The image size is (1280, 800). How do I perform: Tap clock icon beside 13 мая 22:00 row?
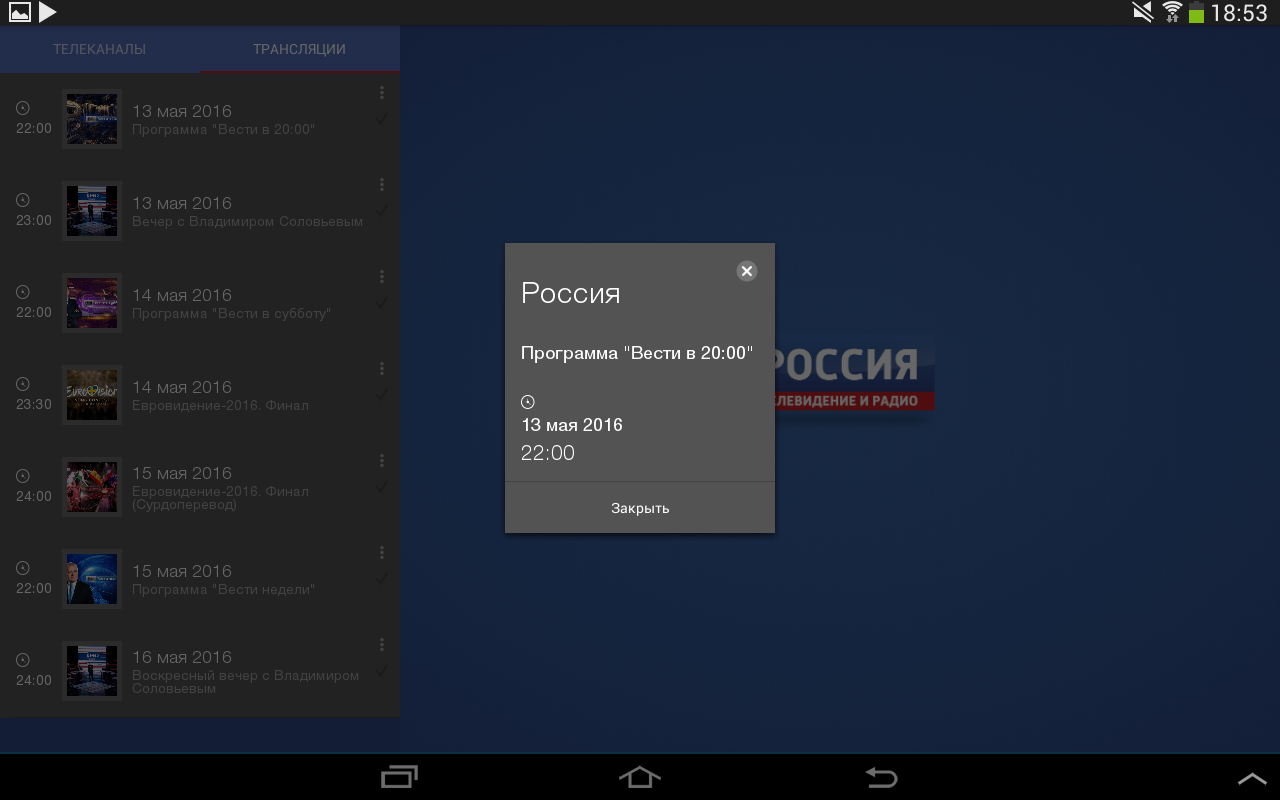[23, 108]
